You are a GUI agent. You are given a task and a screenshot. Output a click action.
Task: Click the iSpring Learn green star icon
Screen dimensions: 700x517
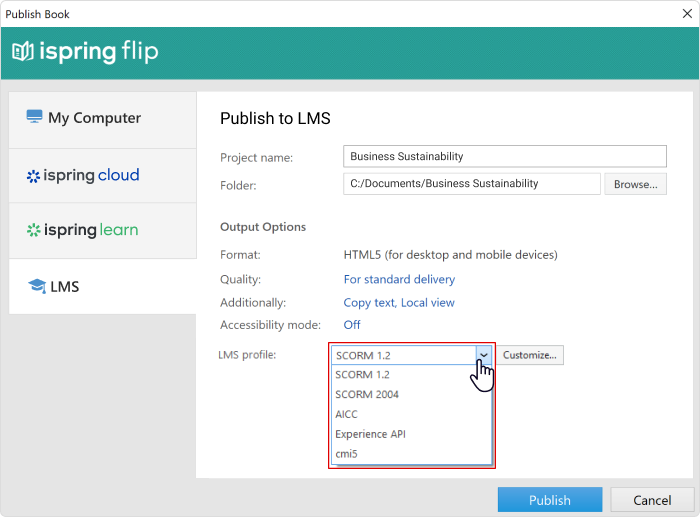point(33,230)
